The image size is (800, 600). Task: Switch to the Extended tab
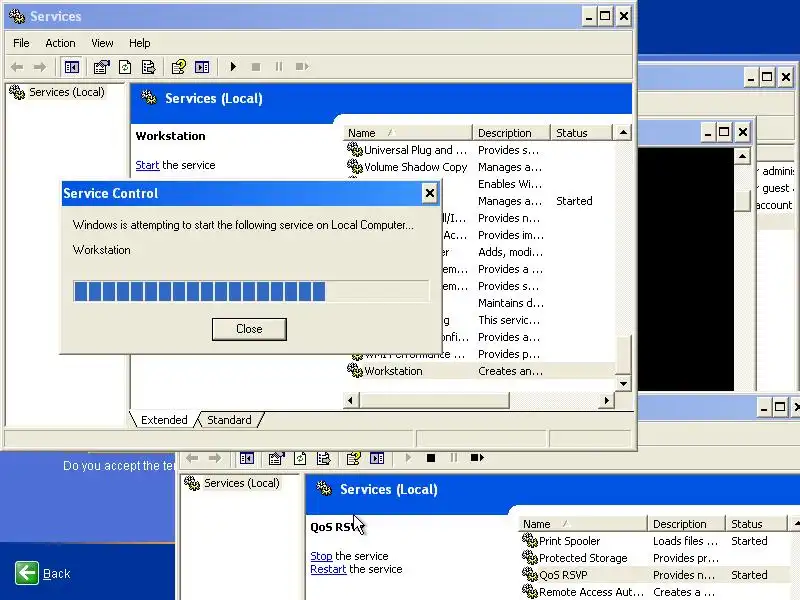pos(164,420)
